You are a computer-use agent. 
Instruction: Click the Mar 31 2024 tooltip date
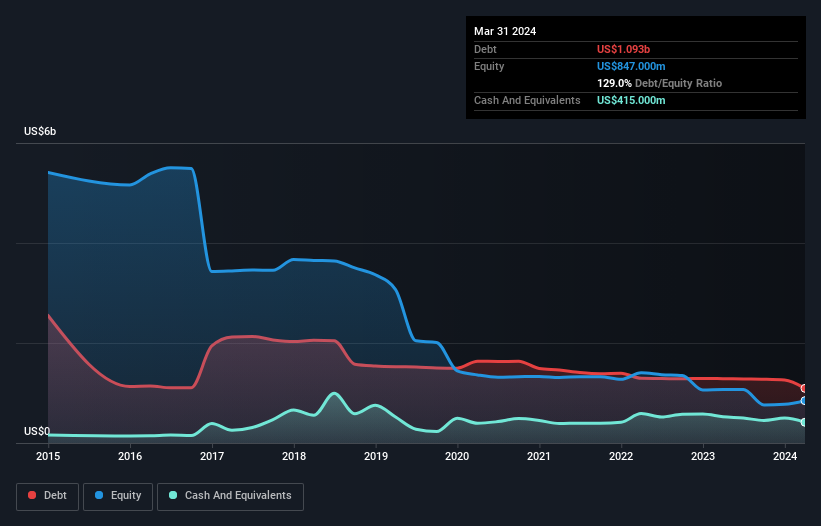(505, 31)
